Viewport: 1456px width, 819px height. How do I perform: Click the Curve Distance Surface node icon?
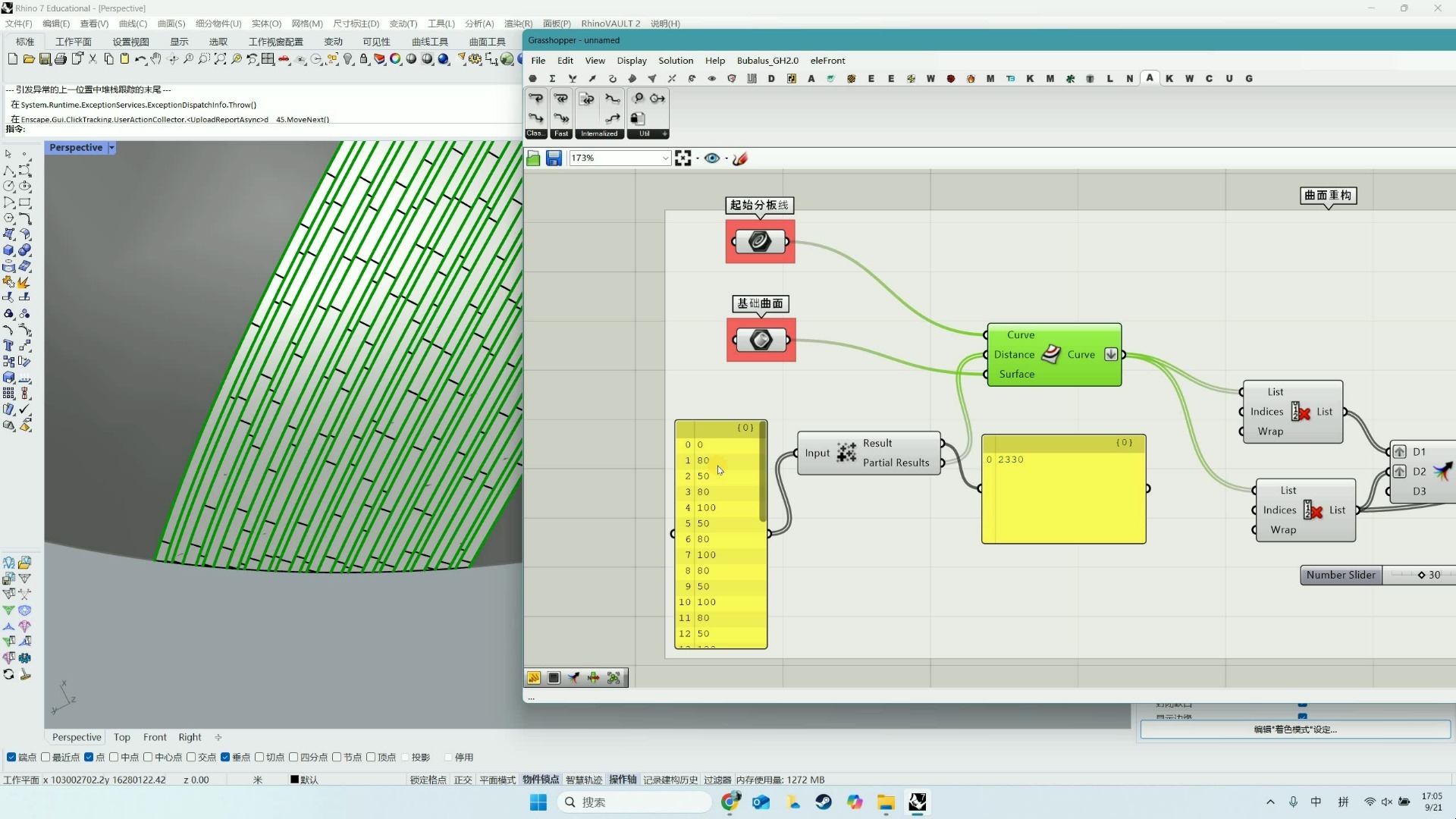tap(1051, 355)
